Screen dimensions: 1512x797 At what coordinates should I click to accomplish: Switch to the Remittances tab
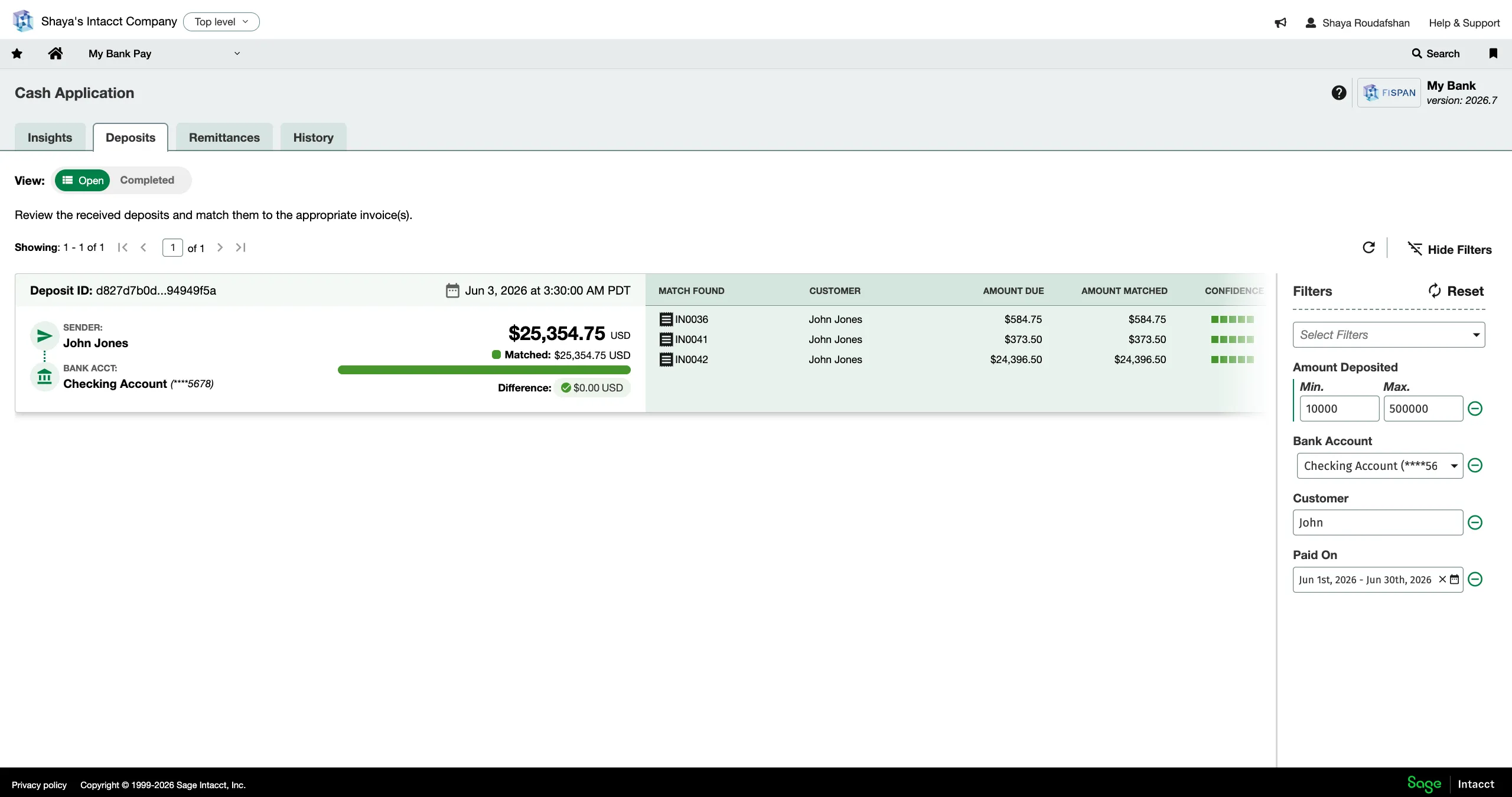pyautogui.click(x=224, y=138)
